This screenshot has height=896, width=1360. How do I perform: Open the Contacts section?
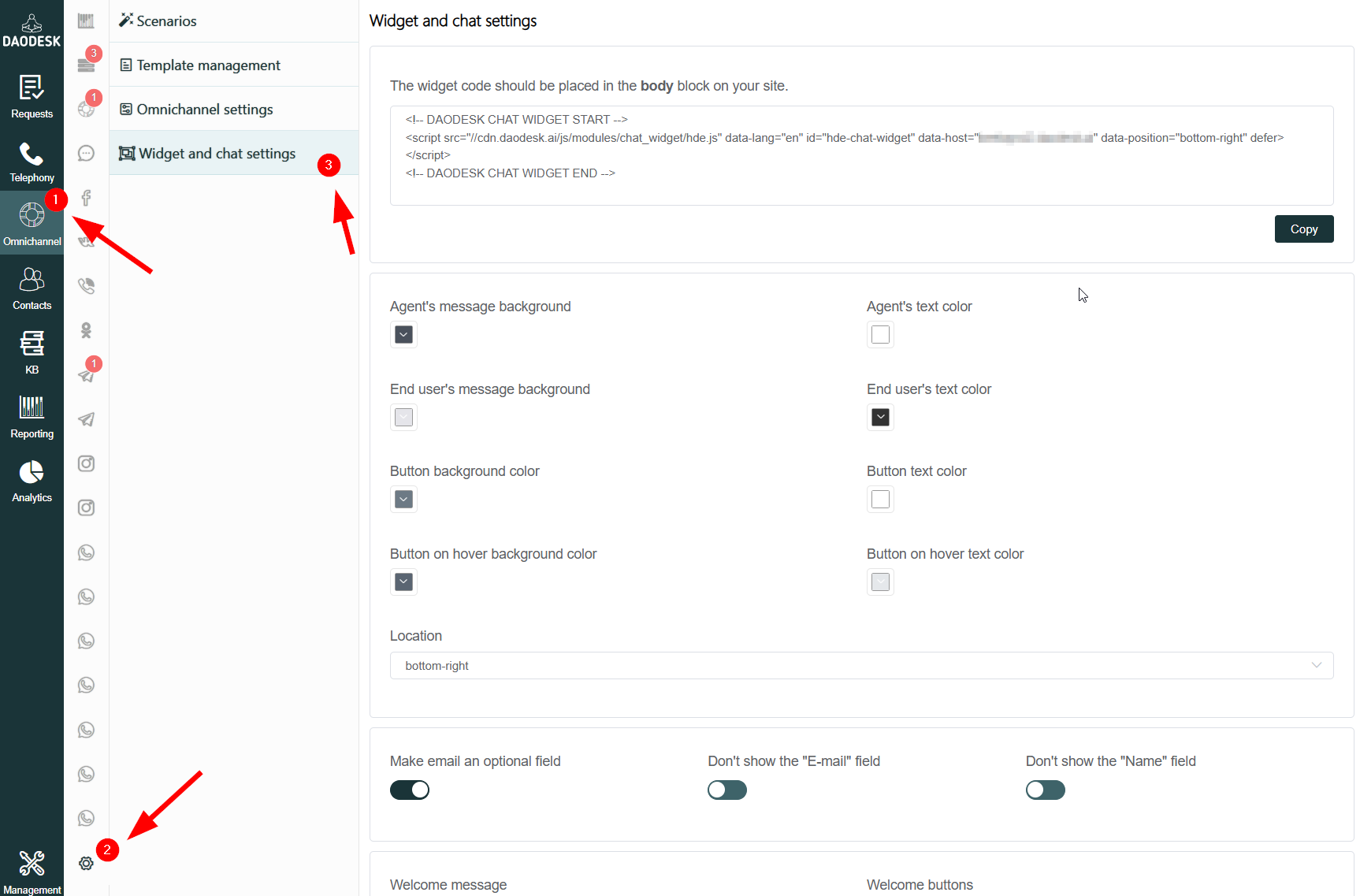[x=32, y=288]
